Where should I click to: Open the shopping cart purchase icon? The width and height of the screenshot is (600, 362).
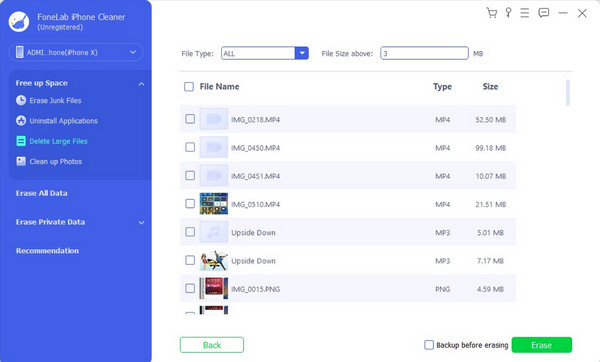tap(492, 13)
